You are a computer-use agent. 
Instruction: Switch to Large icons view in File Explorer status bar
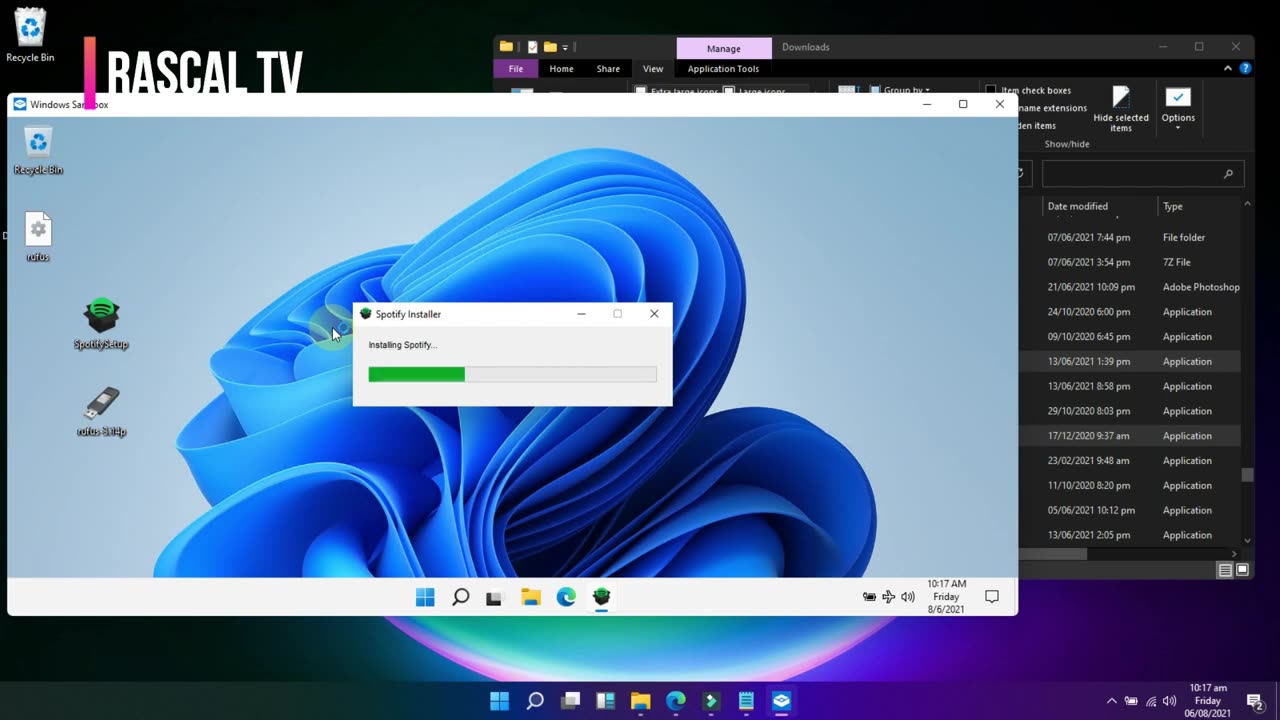(x=1242, y=570)
